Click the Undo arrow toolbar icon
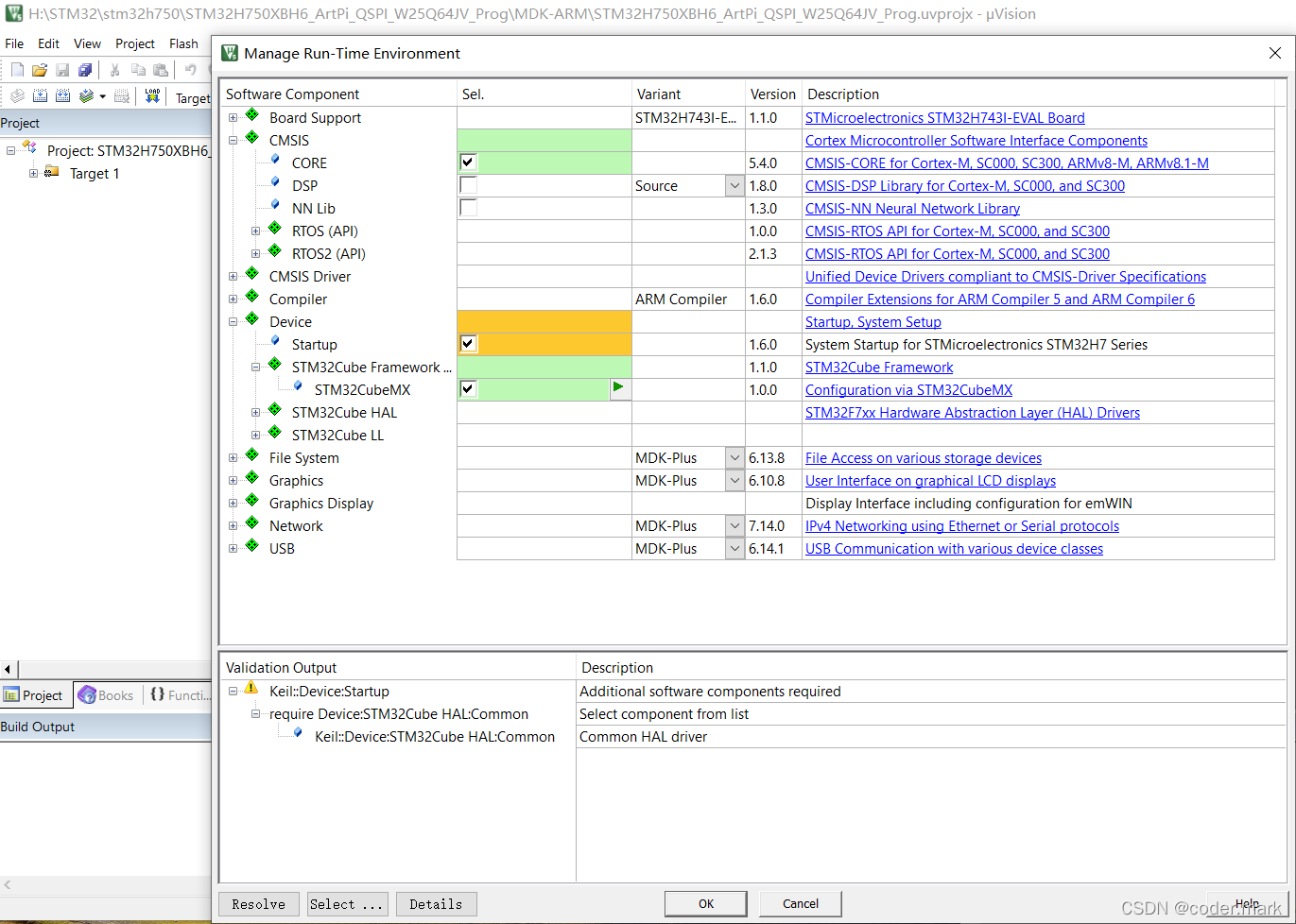The height and width of the screenshot is (924, 1296). 191,70
